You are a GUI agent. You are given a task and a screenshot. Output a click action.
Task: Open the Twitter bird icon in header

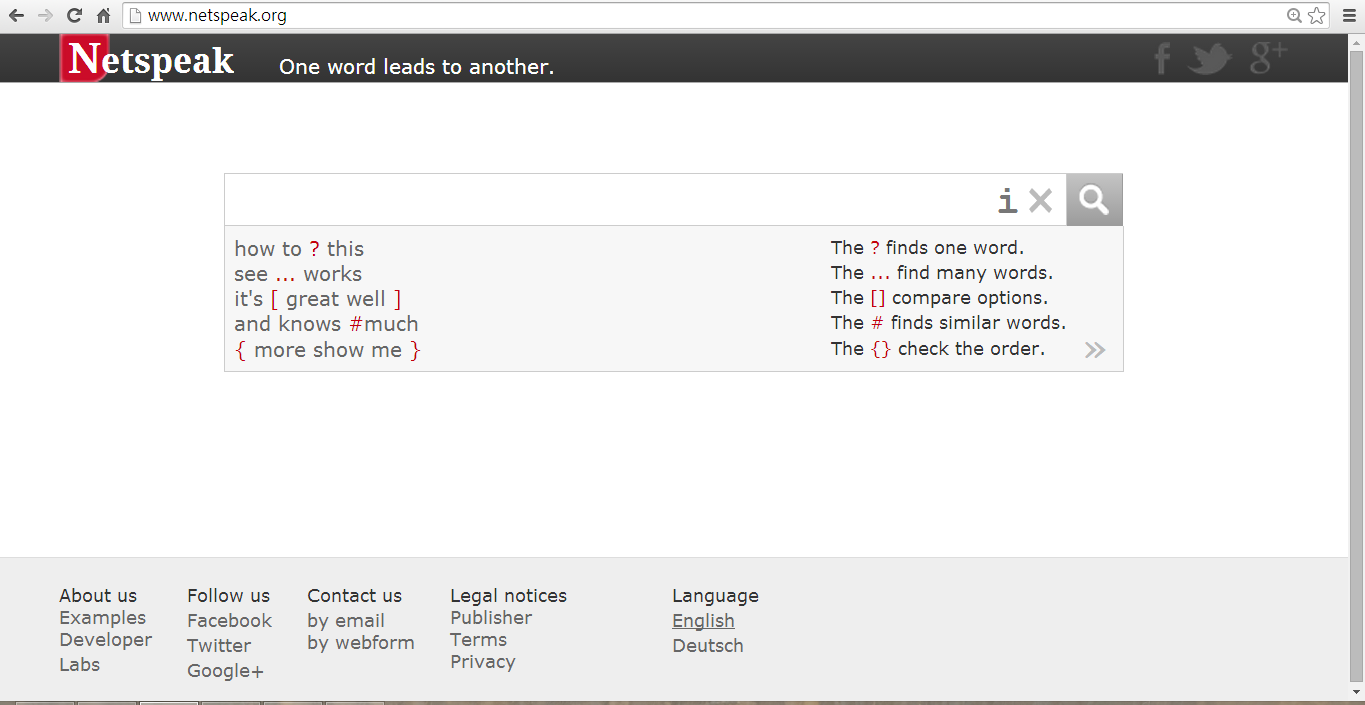click(1209, 59)
